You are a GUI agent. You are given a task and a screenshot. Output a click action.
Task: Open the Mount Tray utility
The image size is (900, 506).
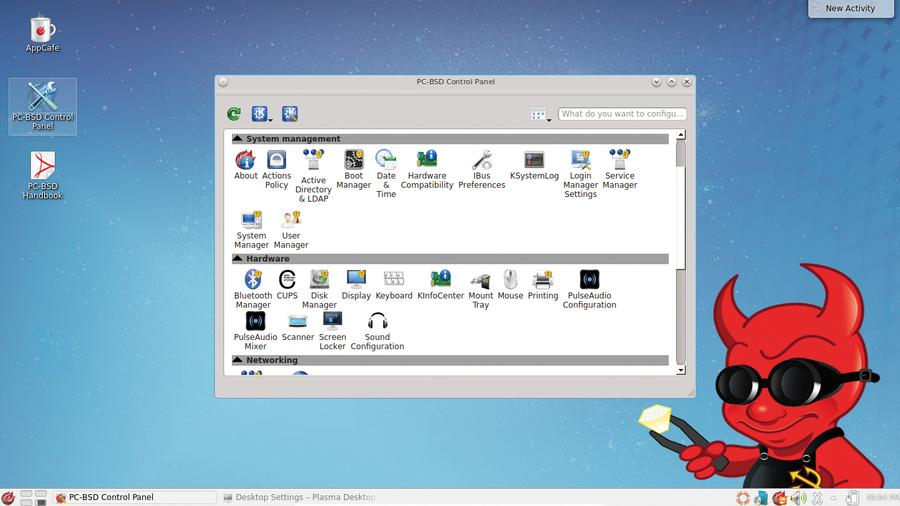(x=480, y=289)
